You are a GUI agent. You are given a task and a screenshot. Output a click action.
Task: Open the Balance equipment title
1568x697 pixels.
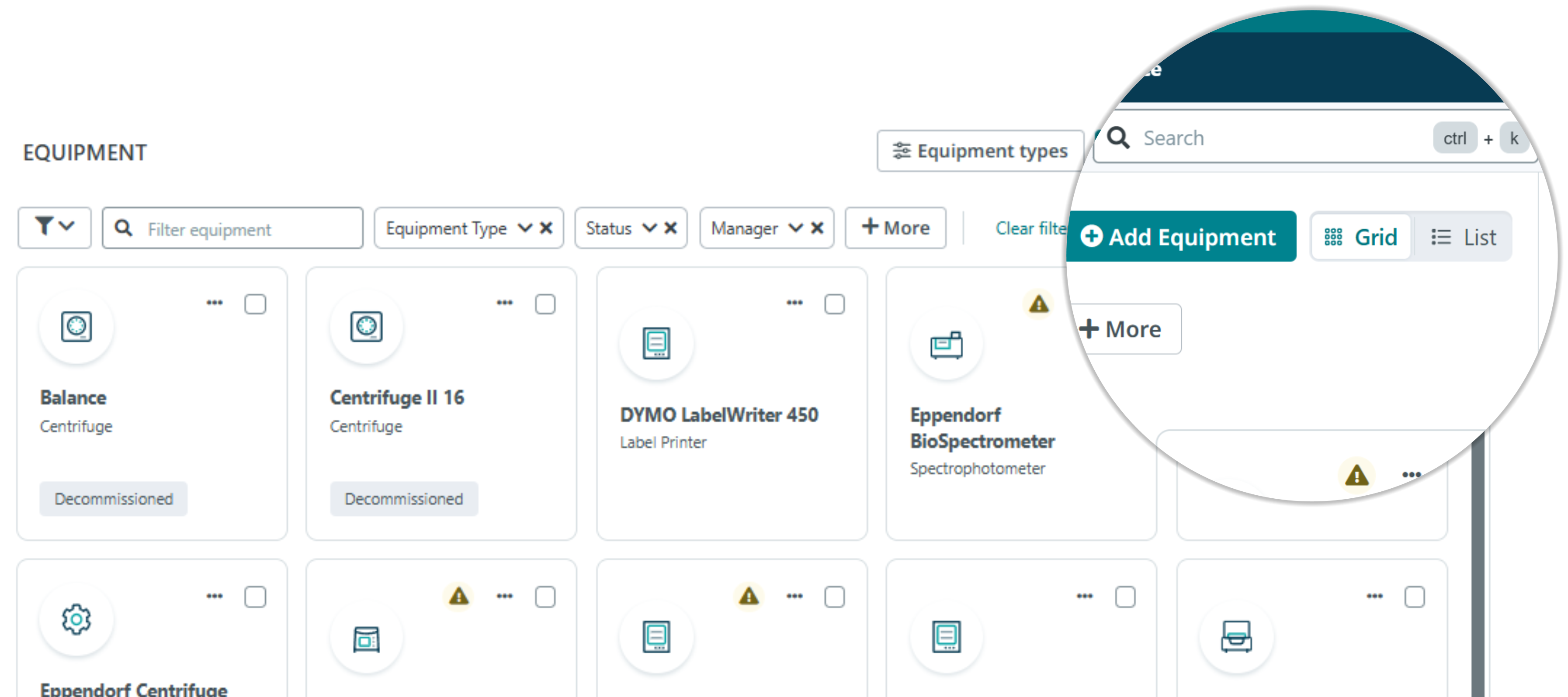point(74,398)
